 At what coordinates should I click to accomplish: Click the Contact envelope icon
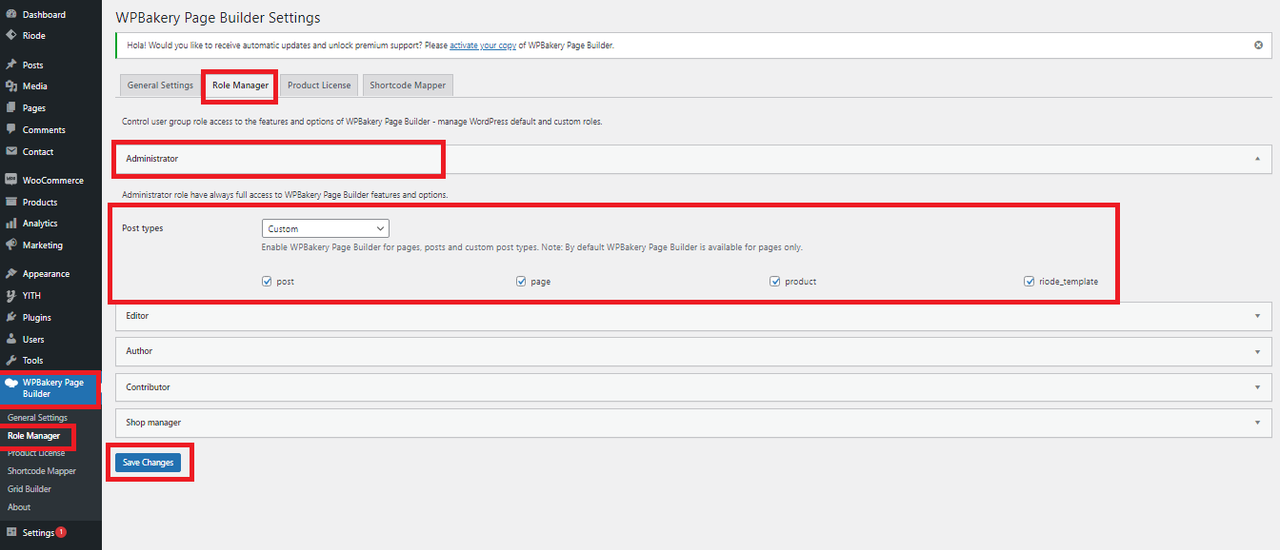(x=11, y=152)
